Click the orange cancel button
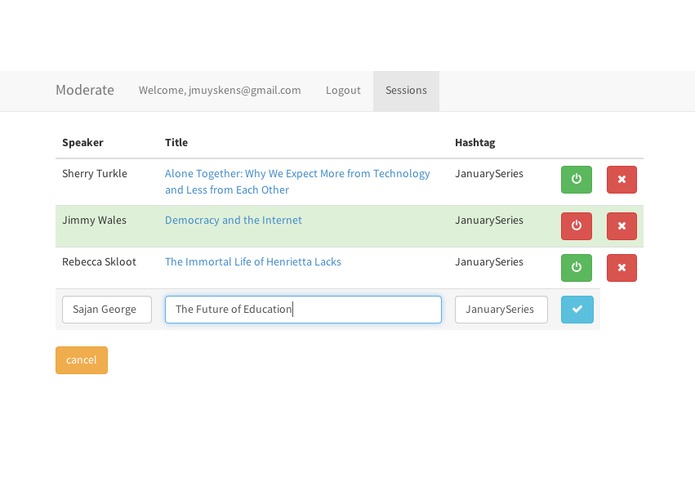This screenshot has width=695, height=494. coord(82,360)
